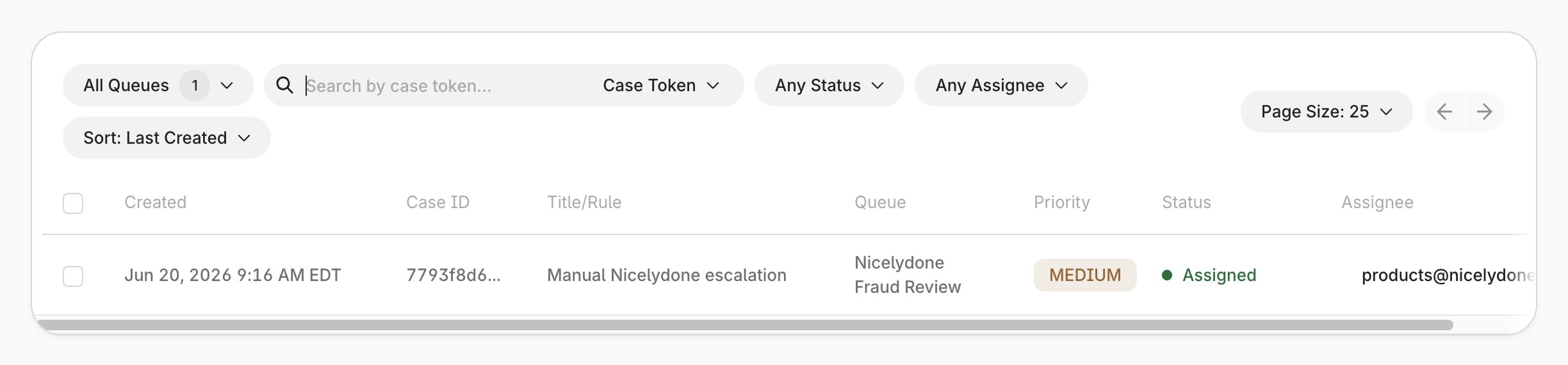
Task: Open the All Queues dropdown
Action: 158,85
